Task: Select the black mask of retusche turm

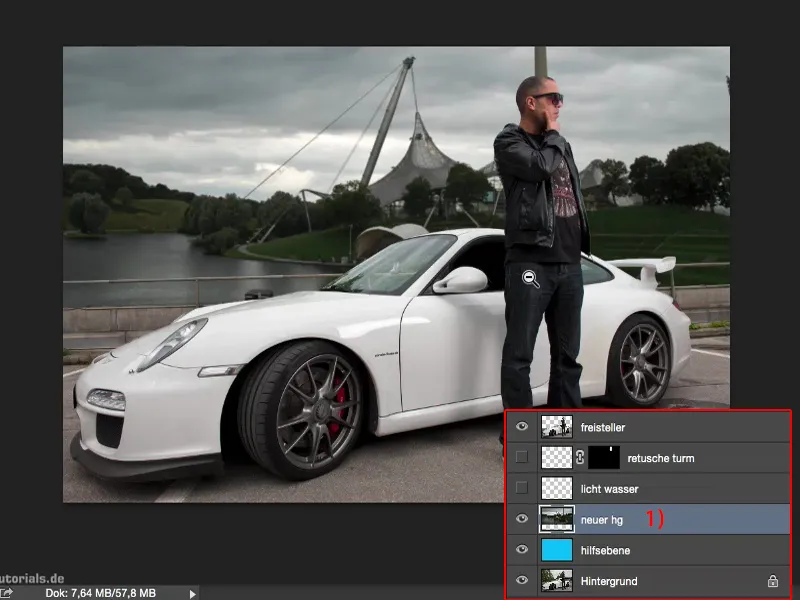Action: click(x=604, y=458)
